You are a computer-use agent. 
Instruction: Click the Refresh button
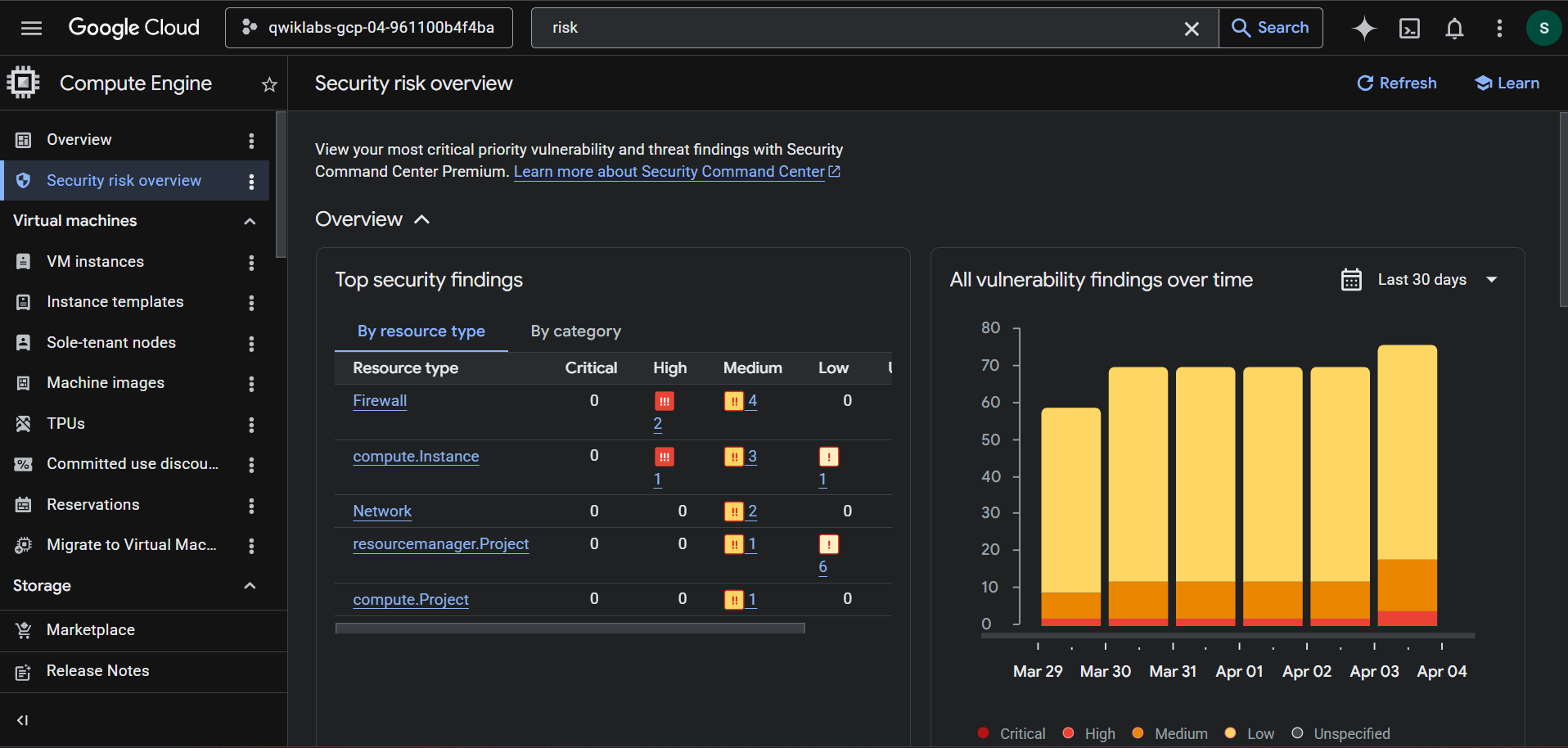pyautogui.click(x=1397, y=83)
